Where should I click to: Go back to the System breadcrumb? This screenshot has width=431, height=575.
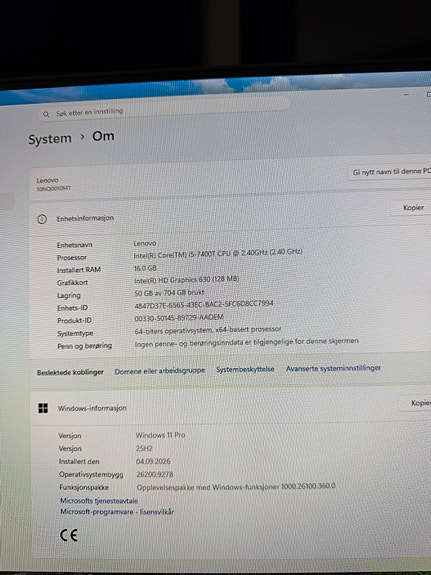(x=50, y=139)
